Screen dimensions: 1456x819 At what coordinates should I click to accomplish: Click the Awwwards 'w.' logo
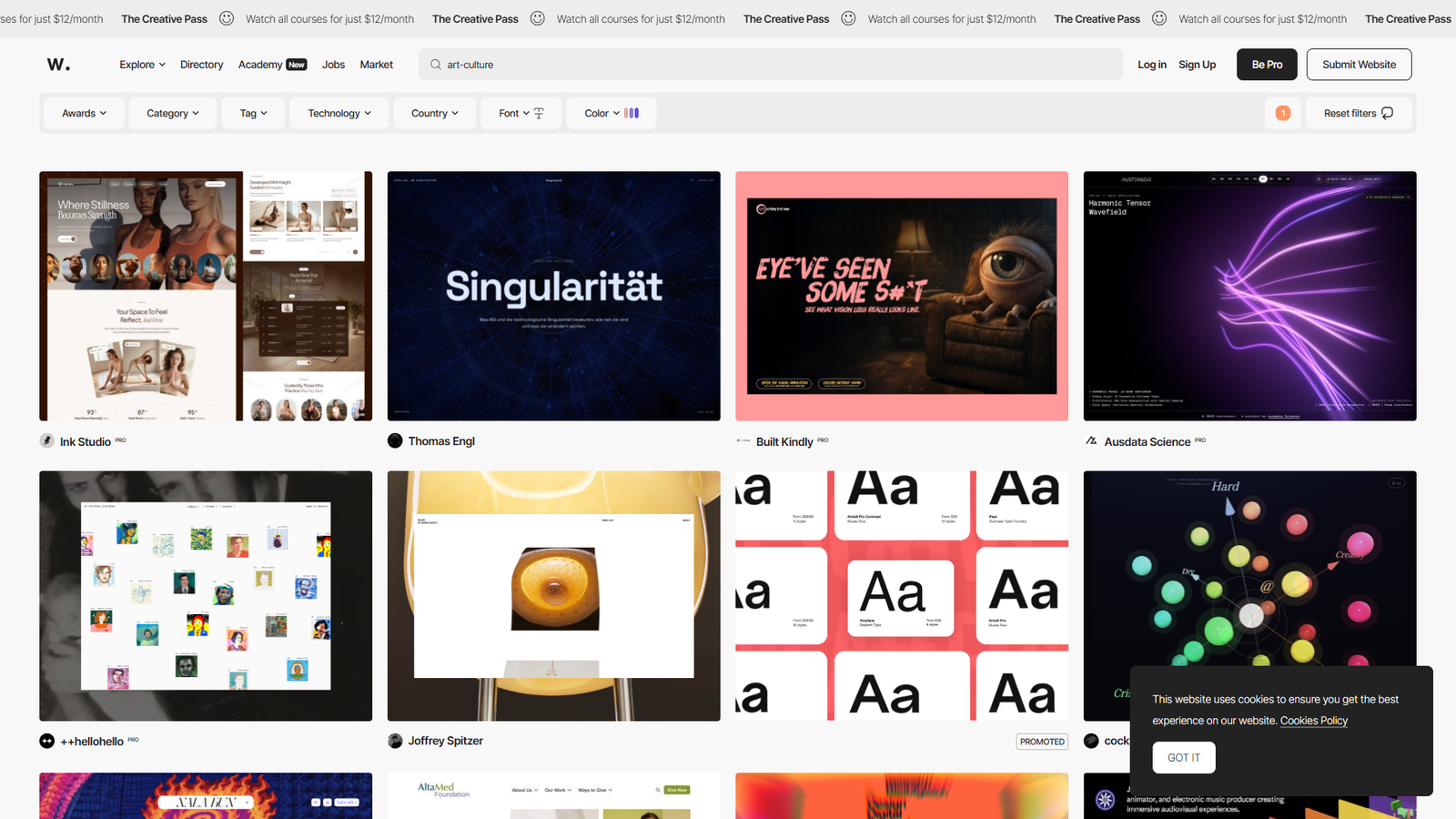58,65
